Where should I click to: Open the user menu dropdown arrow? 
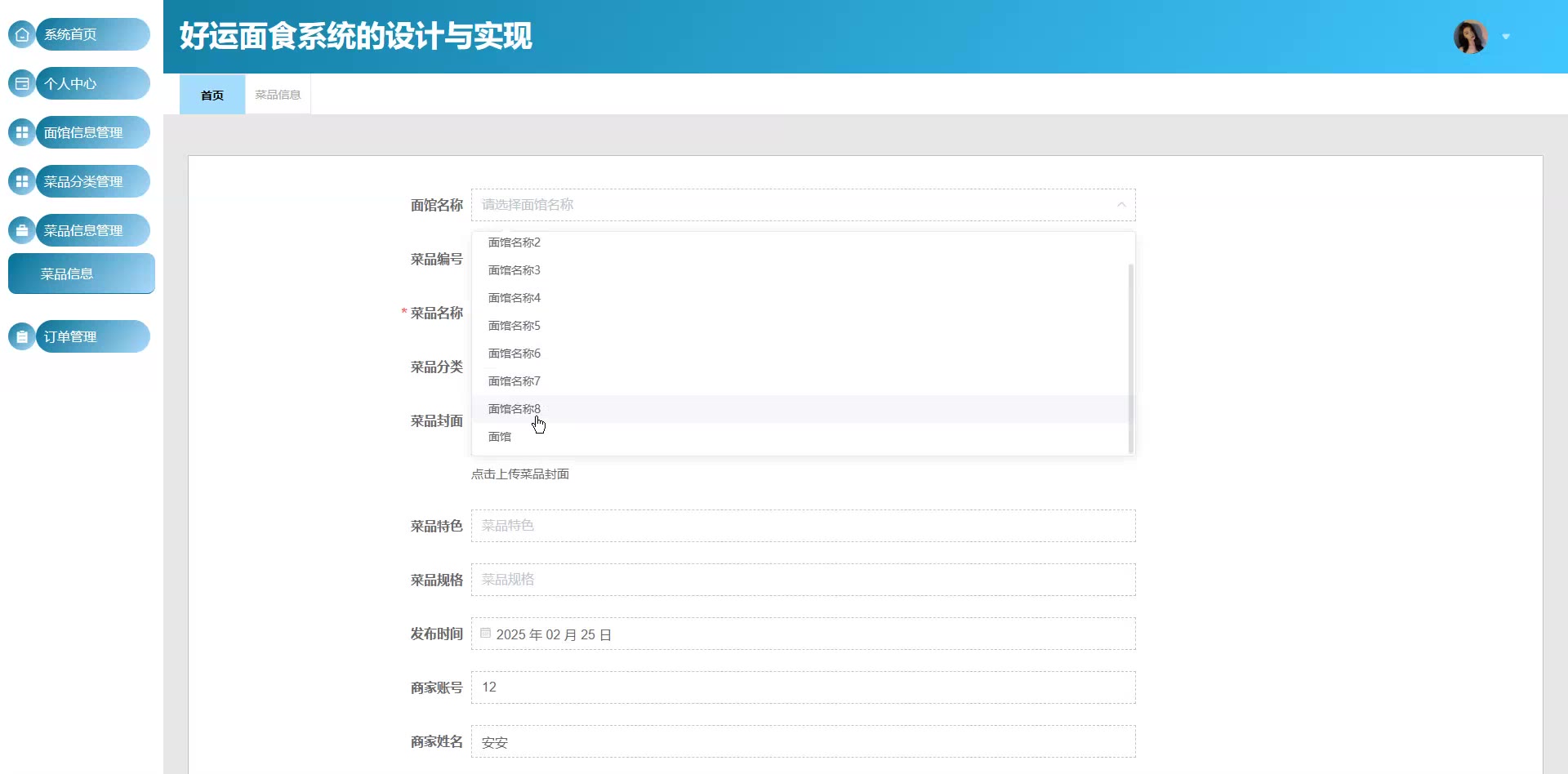(1506, 37)
